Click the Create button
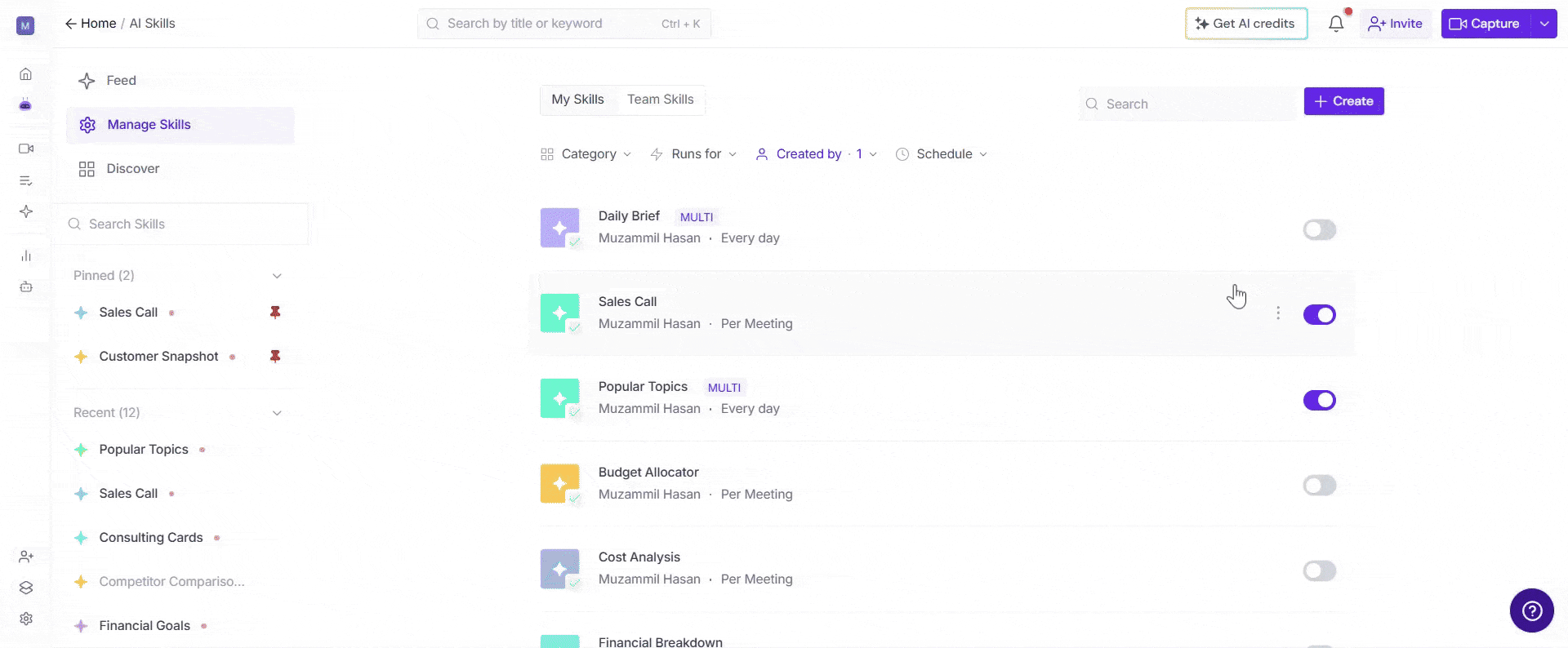The image size is (1568, 648). (x=1343, y=101)
